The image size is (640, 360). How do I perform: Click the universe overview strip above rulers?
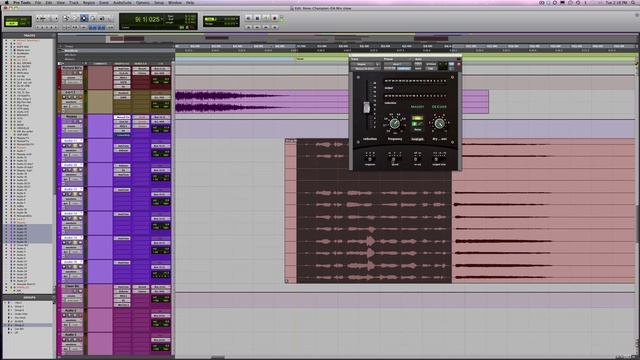pos(346,38)
